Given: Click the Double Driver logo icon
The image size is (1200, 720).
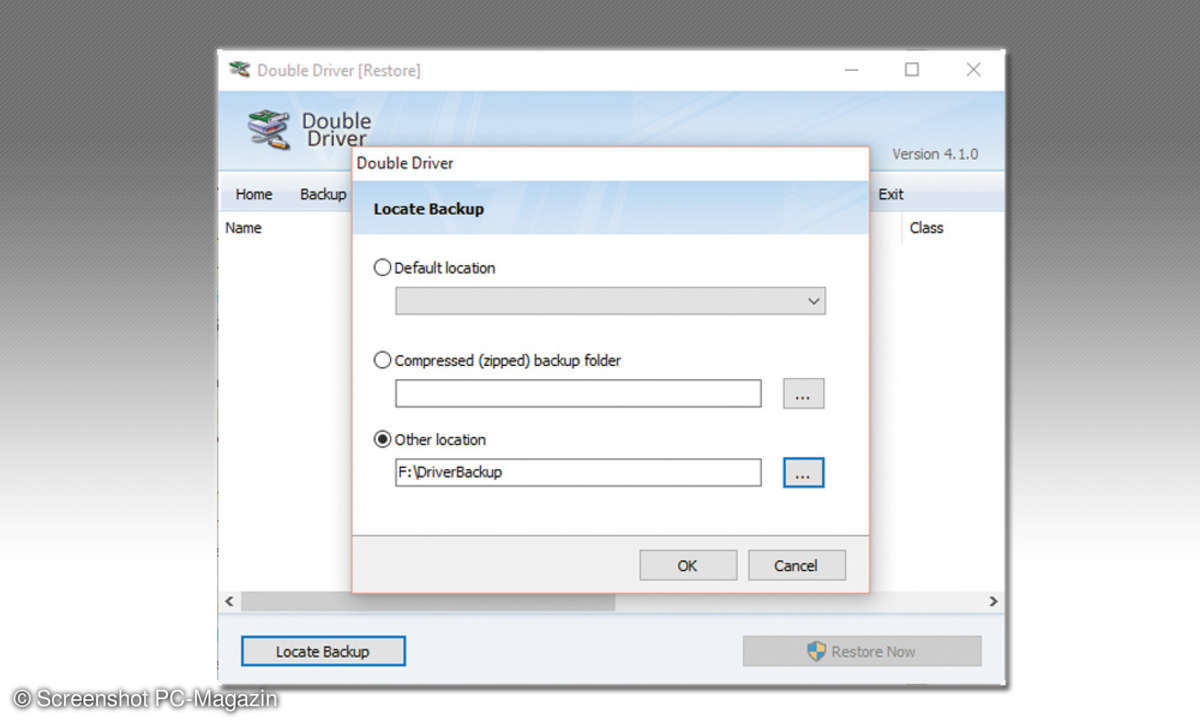Looking at the screenshot, I should (x=268, y=129).
